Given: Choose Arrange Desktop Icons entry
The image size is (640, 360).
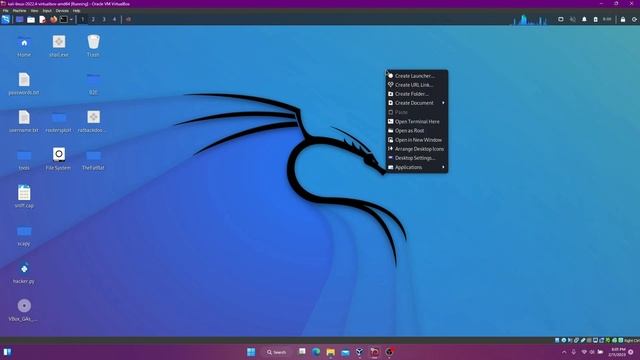Looking at the screenshot, I should click(417, 149).
